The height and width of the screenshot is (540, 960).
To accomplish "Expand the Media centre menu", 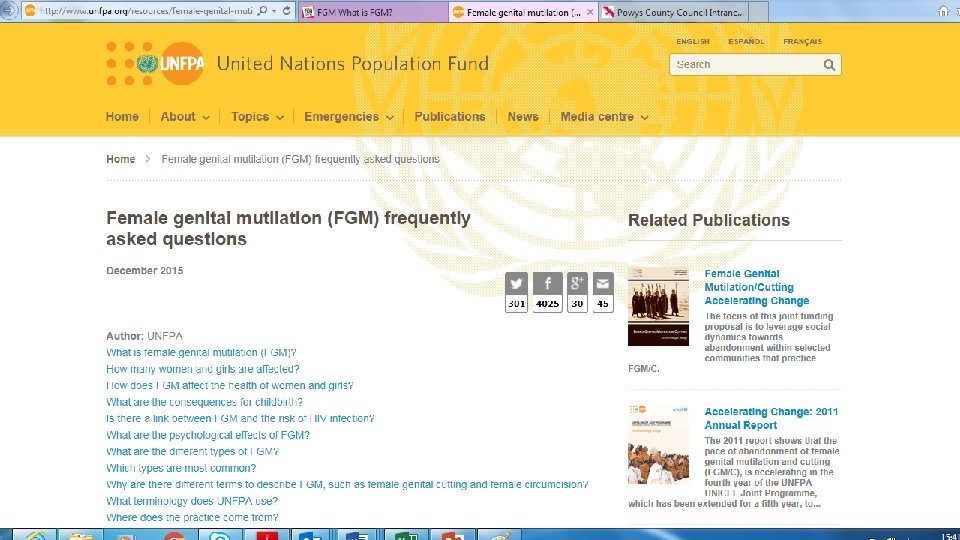I will (x=604, y=116).
